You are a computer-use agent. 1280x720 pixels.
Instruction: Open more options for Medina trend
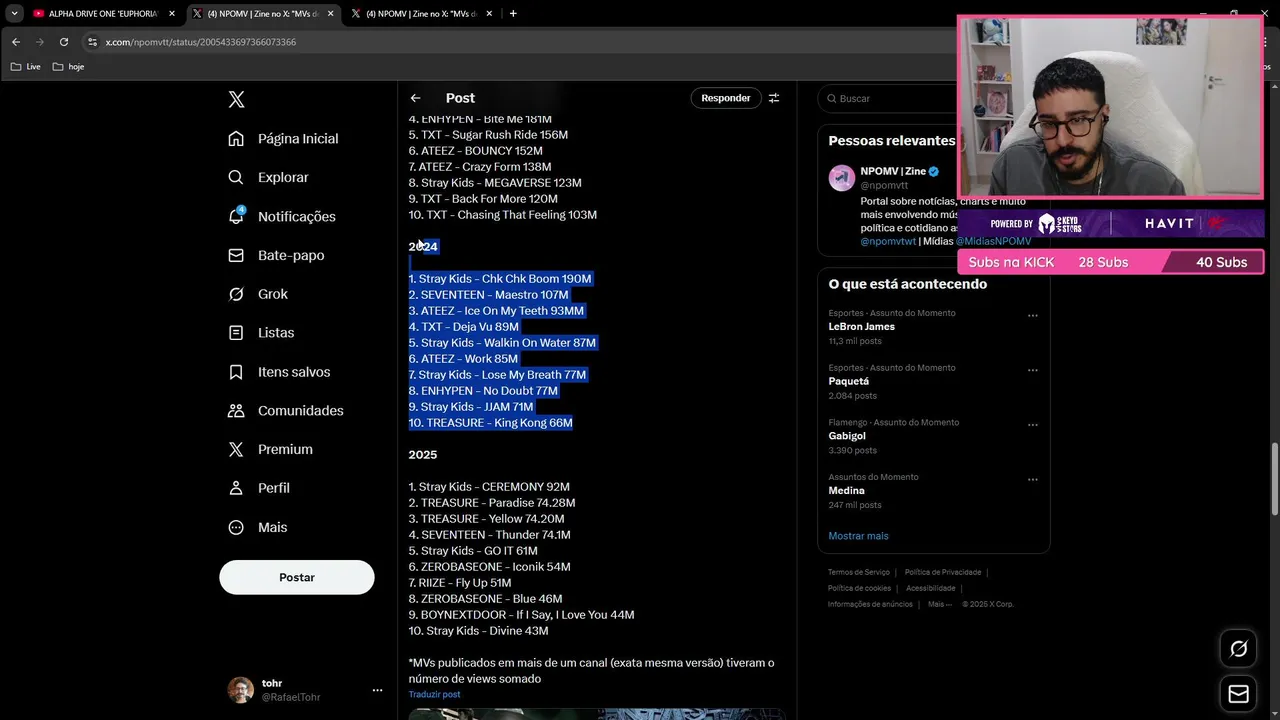click(1033, 480)
